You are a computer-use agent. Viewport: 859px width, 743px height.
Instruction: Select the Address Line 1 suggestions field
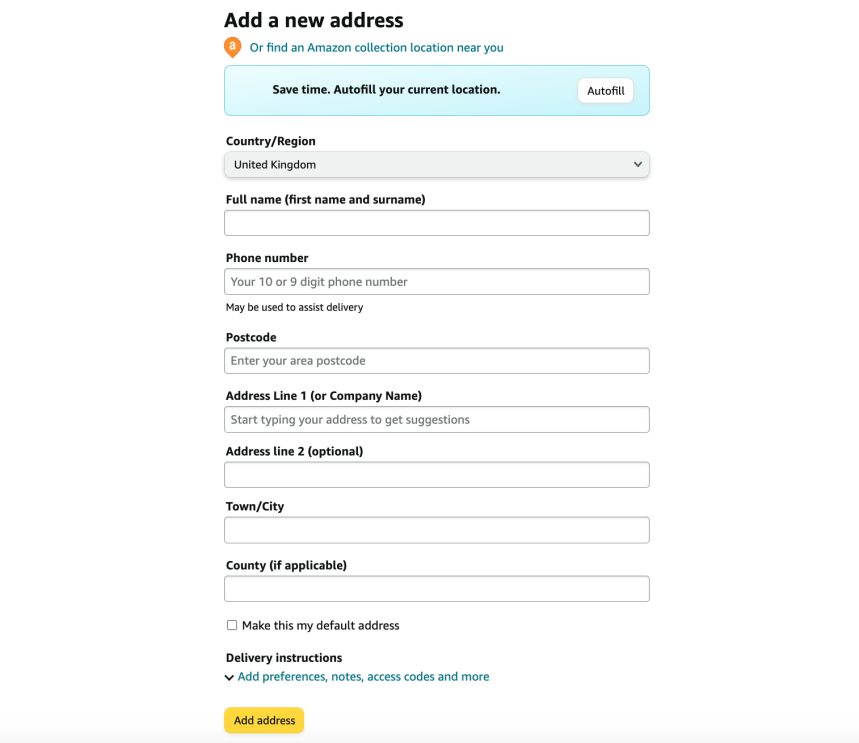click(x=436, y=419)
